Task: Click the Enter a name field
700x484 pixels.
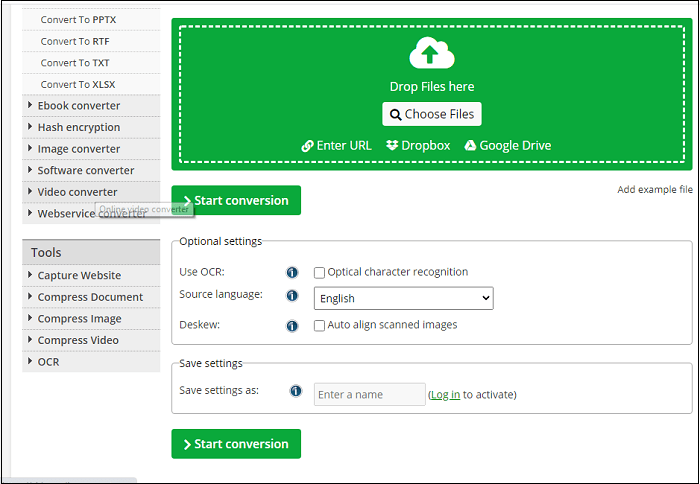Action: [369, 395]
